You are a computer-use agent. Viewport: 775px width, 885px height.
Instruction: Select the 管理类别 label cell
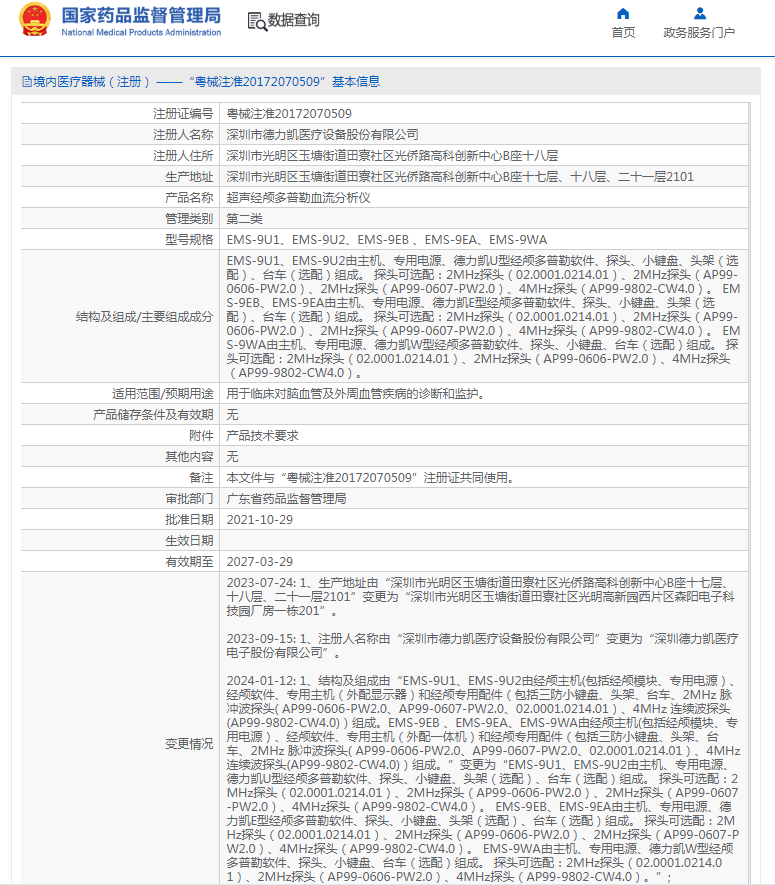[x=120, y=218]
